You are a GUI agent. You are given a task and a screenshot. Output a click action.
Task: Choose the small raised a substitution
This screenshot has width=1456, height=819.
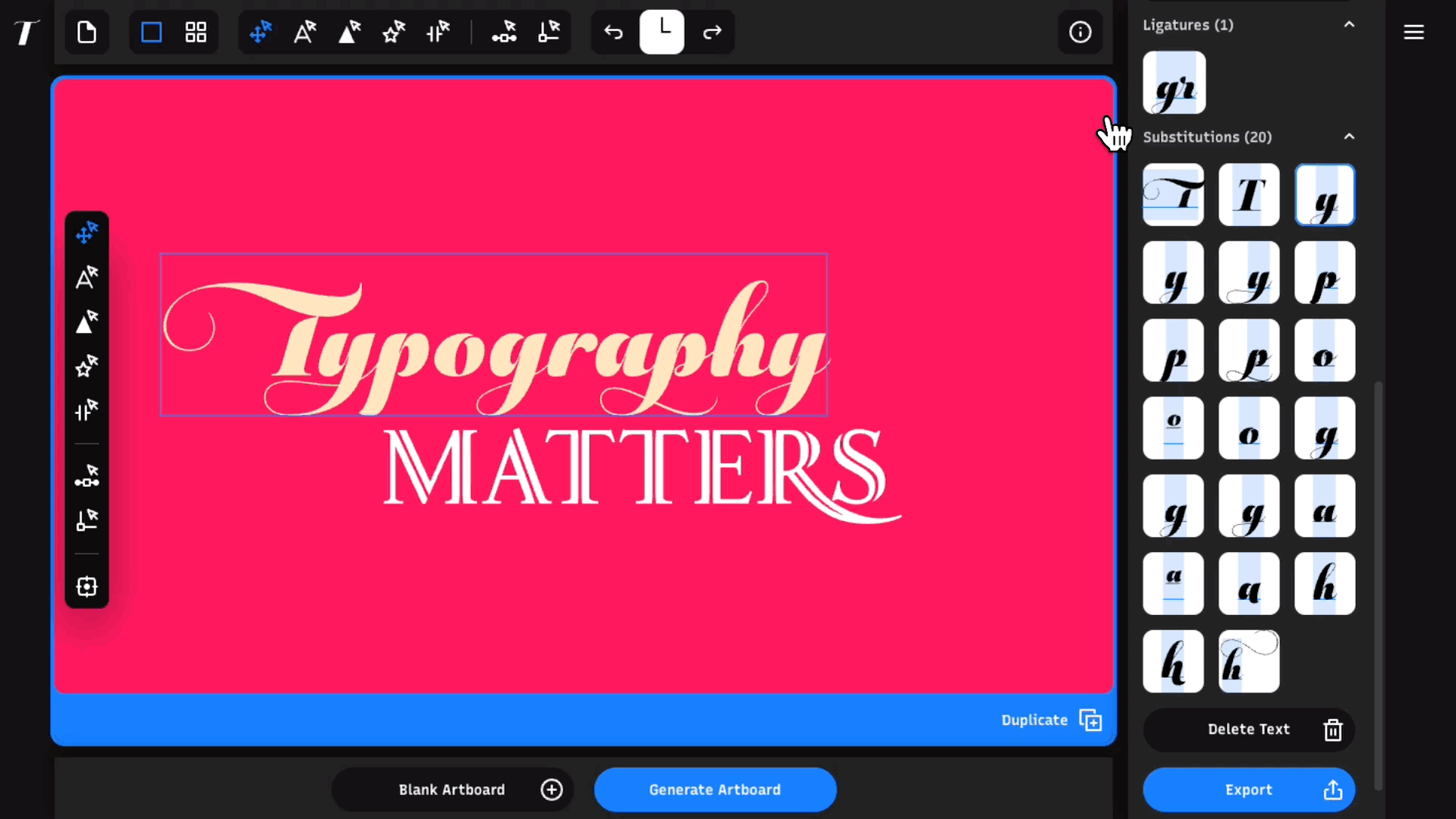(x=1173, y=584)
